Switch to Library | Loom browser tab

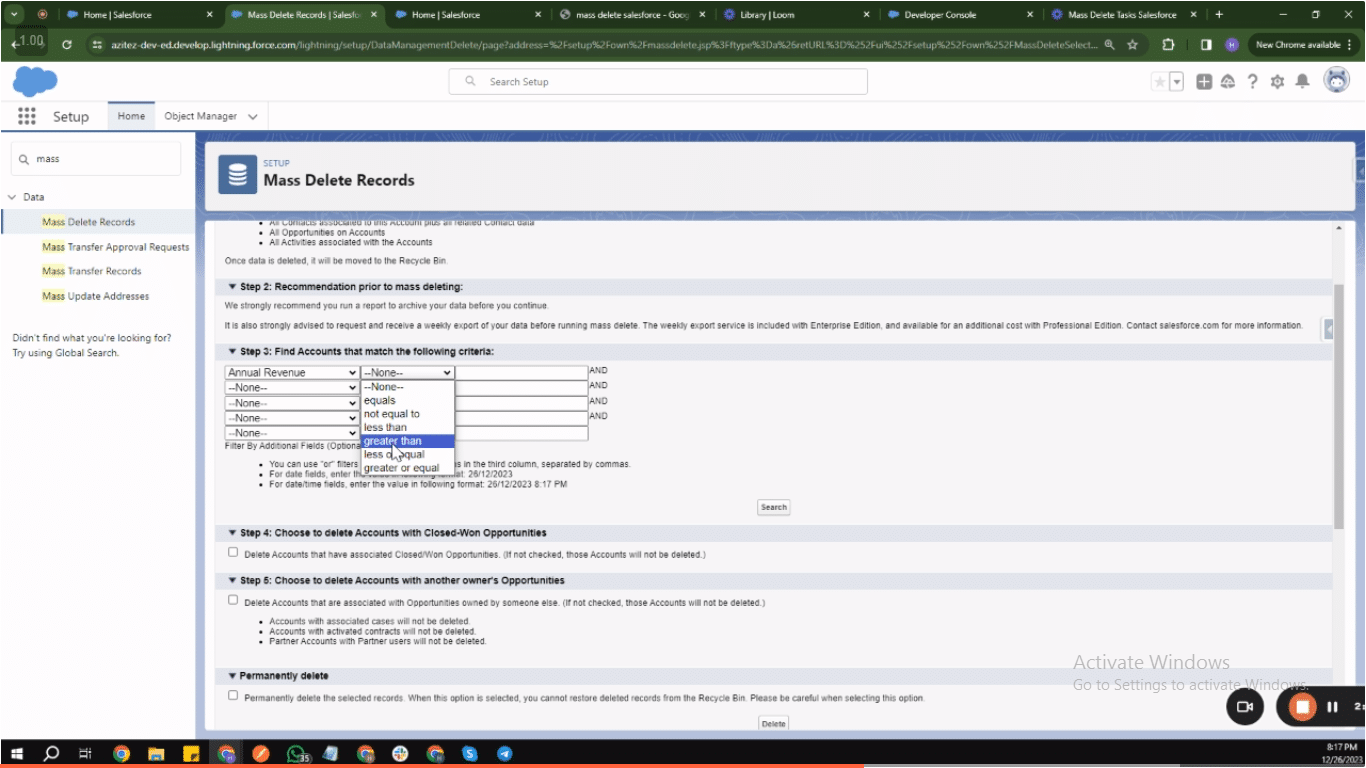[768, 15]
